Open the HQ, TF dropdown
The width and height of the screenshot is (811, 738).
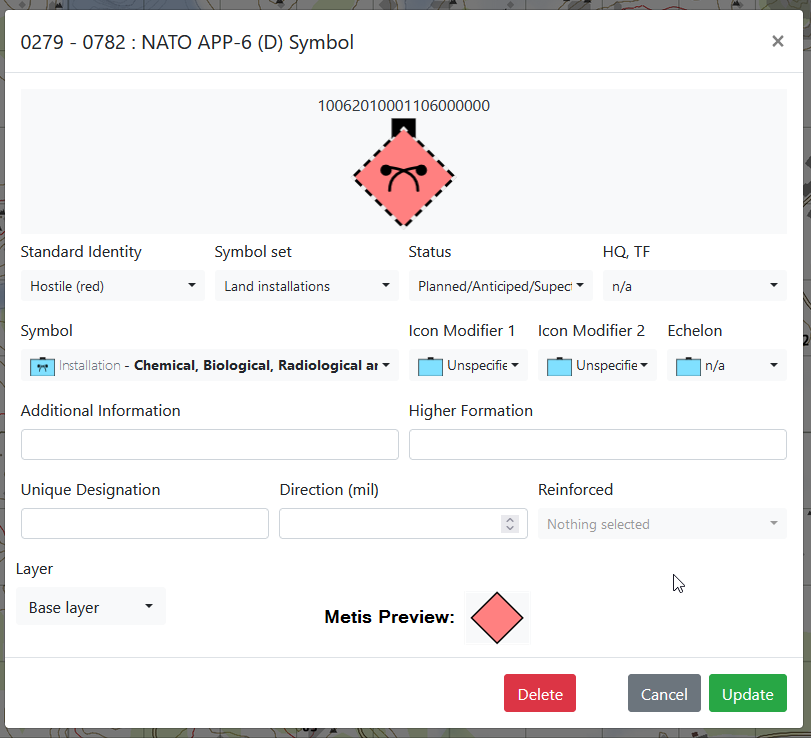(x=694, y=285)
